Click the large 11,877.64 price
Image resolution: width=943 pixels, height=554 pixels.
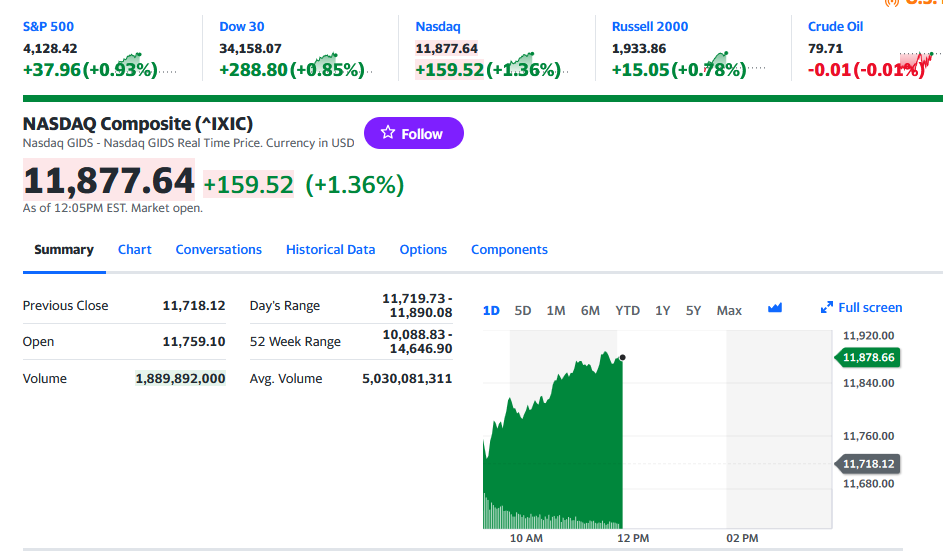pos(109,180)
